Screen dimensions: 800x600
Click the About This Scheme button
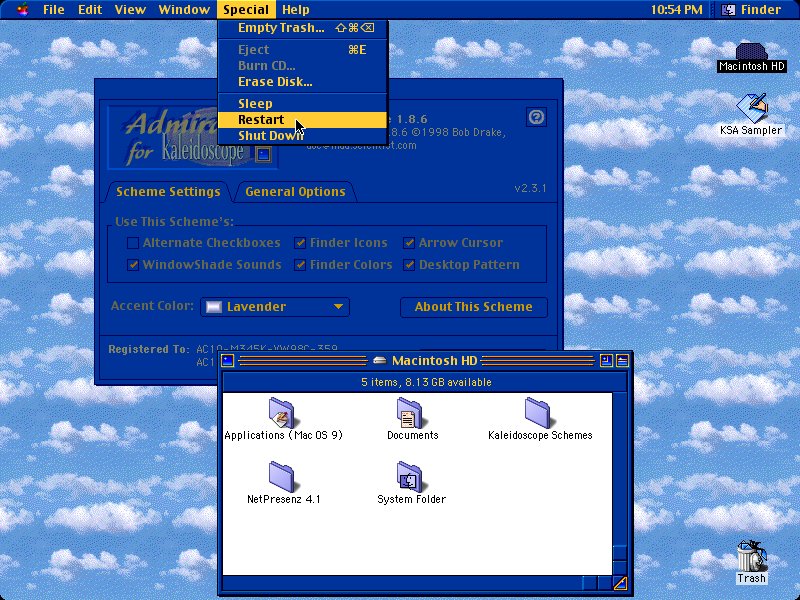(x=473, y=307)
